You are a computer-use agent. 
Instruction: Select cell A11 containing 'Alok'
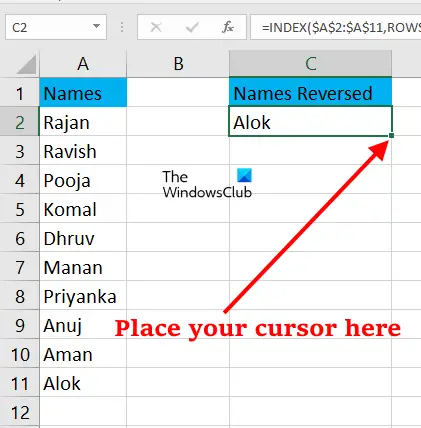[83, 382]
